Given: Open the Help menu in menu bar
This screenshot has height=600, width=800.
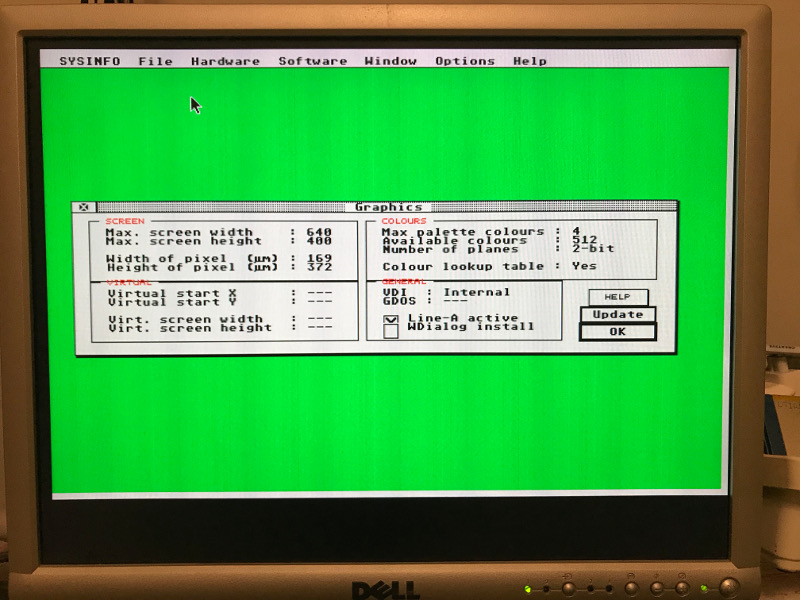Looking at the screenshot, I should tap(529, 61).
